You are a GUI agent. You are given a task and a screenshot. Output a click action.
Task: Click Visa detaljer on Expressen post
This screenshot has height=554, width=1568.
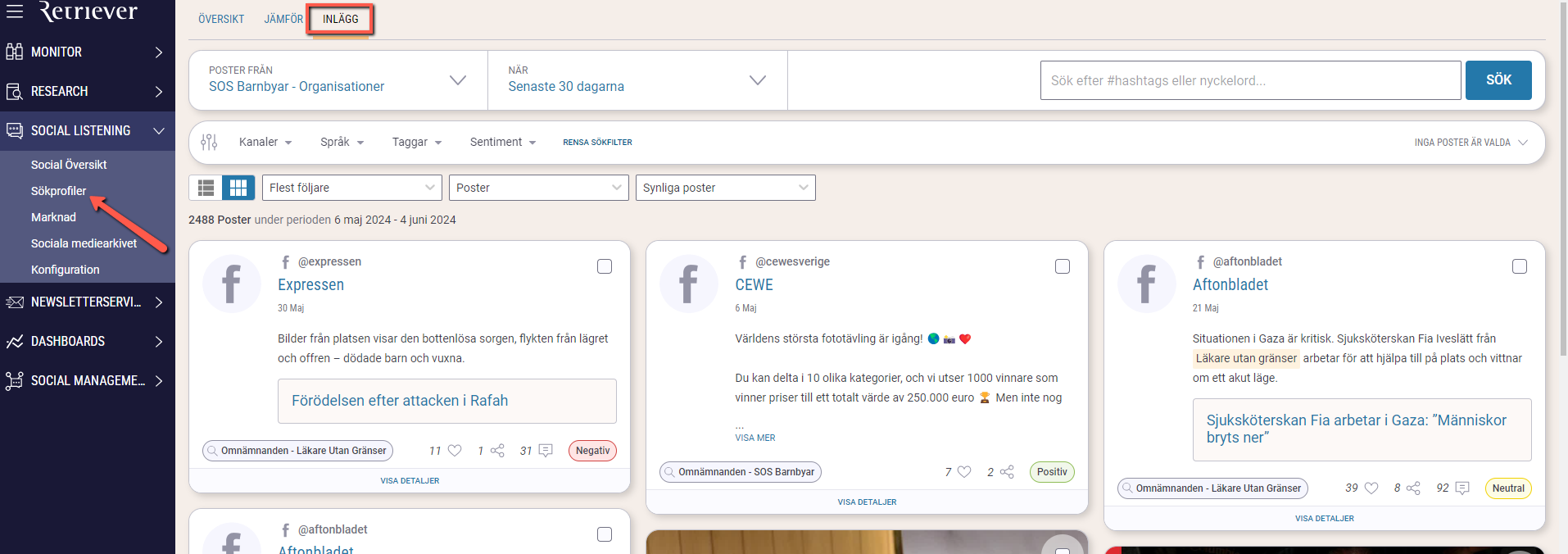click(410, 481)
